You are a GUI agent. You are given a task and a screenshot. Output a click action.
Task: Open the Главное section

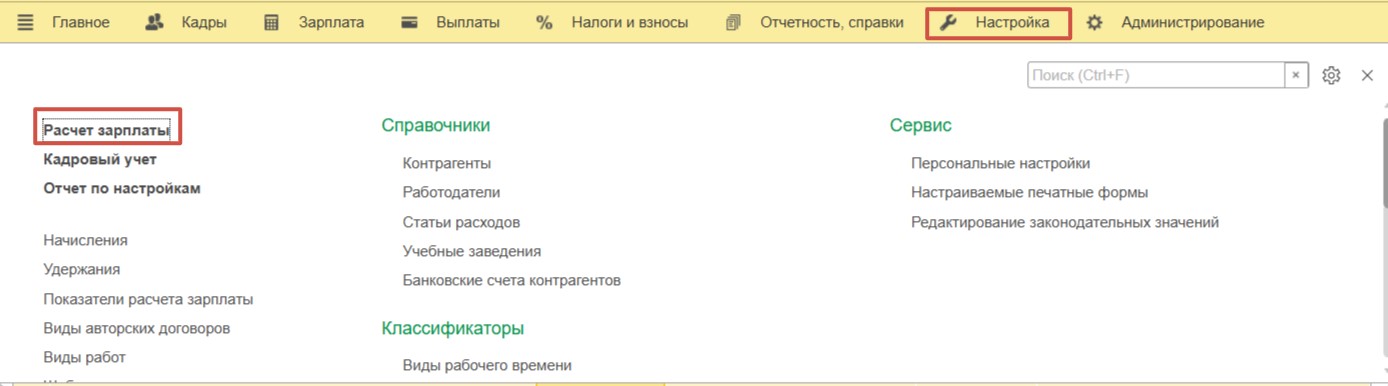point(81,22)
